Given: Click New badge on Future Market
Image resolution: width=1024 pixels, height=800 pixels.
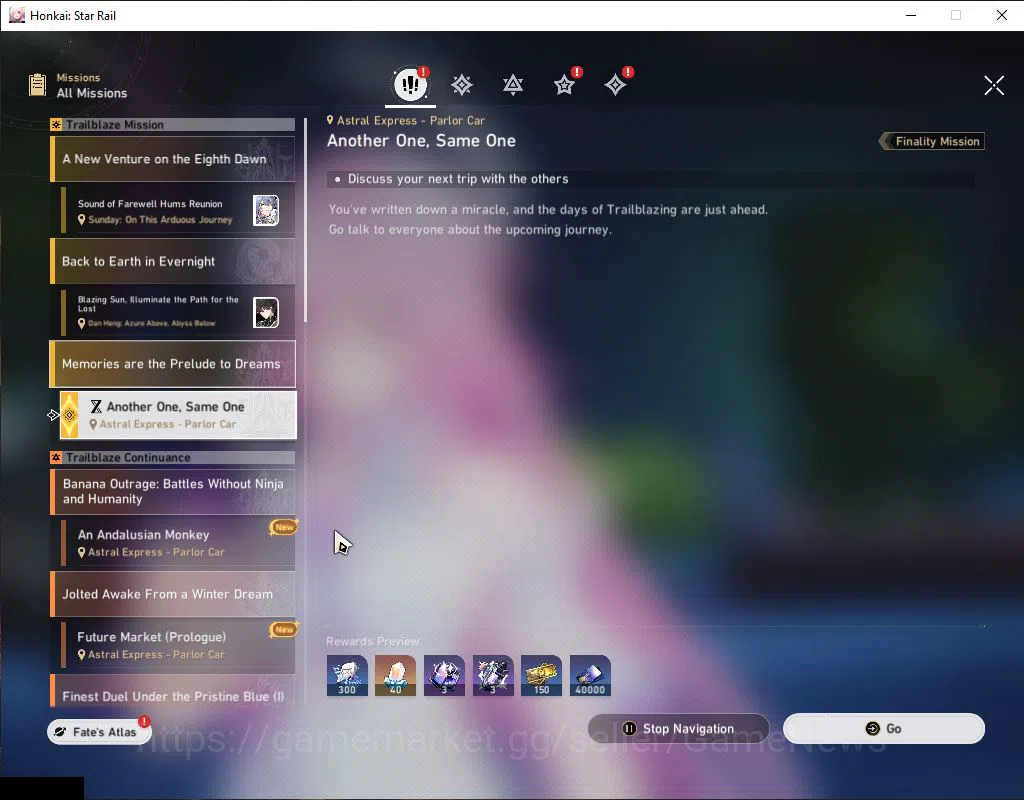Looking at the screenshot, I should coord(283,630).
